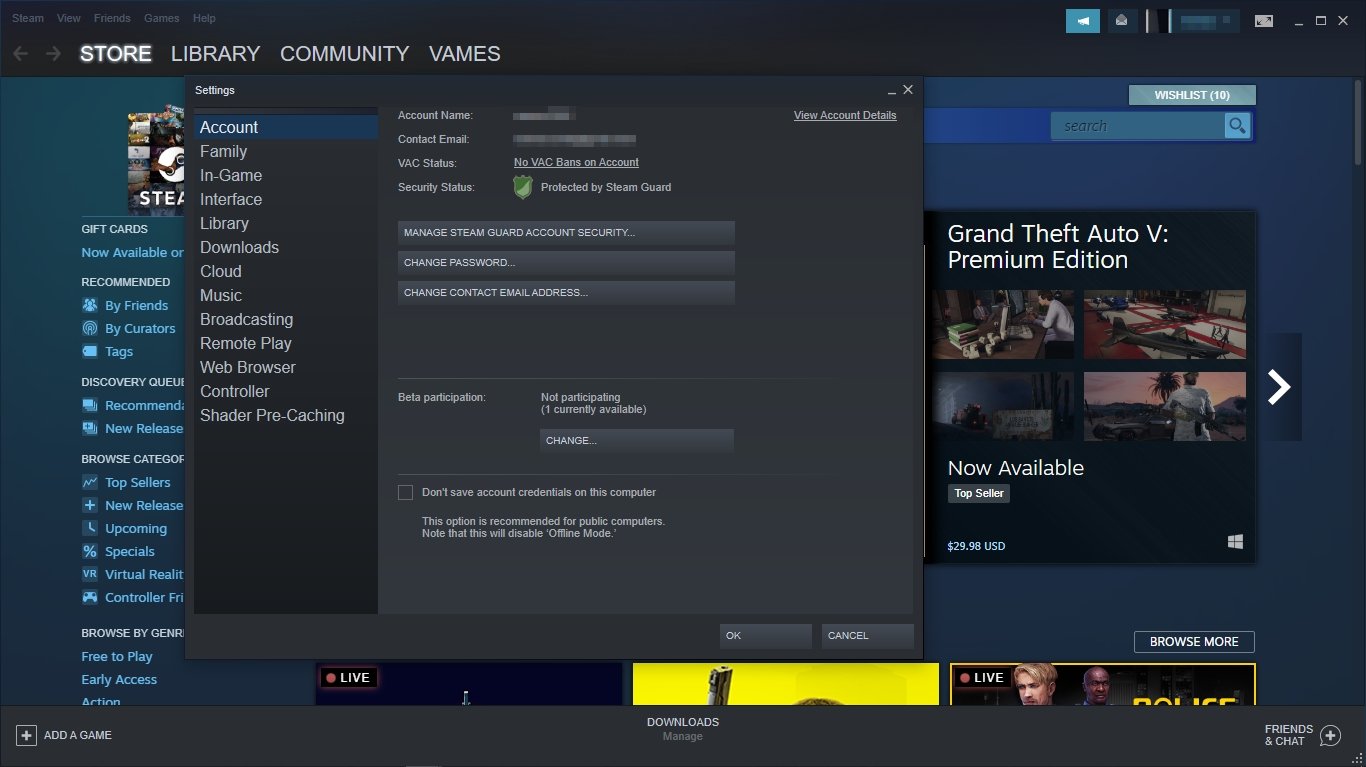Click the Discovery Queue New Releases icon
The image size is (1366, 767).
click(89, 428)
